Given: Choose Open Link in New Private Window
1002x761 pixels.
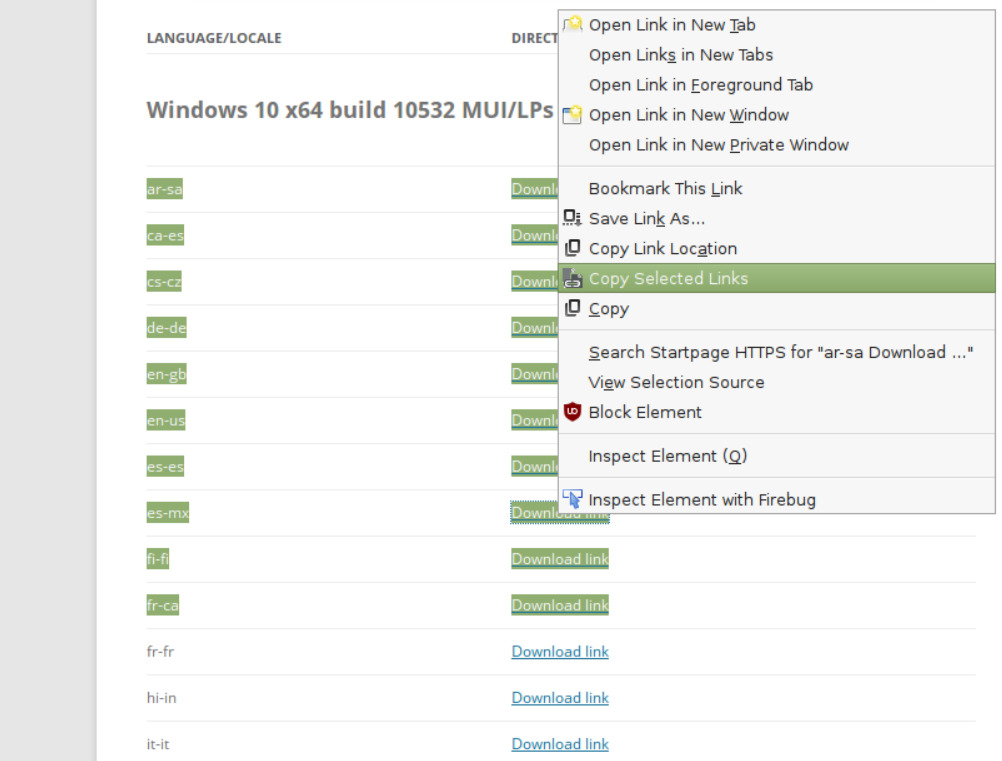Looking at the screenshot, I should 776,145.
